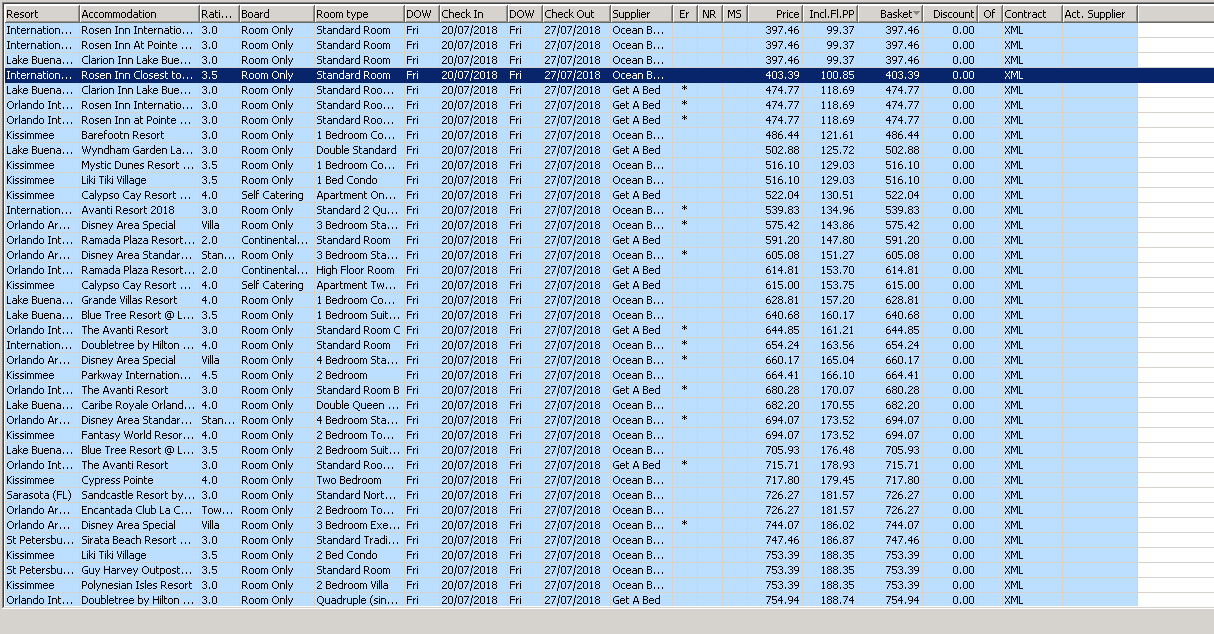Sort by the Check In column header

pyautogui.click(x=472, y=14)
